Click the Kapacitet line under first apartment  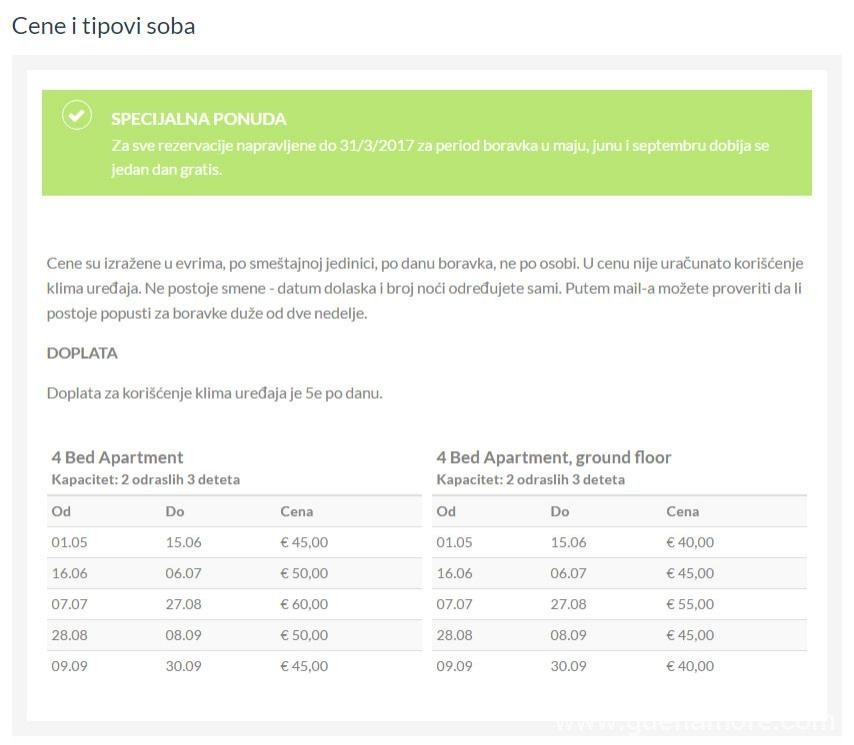point(145,480)
